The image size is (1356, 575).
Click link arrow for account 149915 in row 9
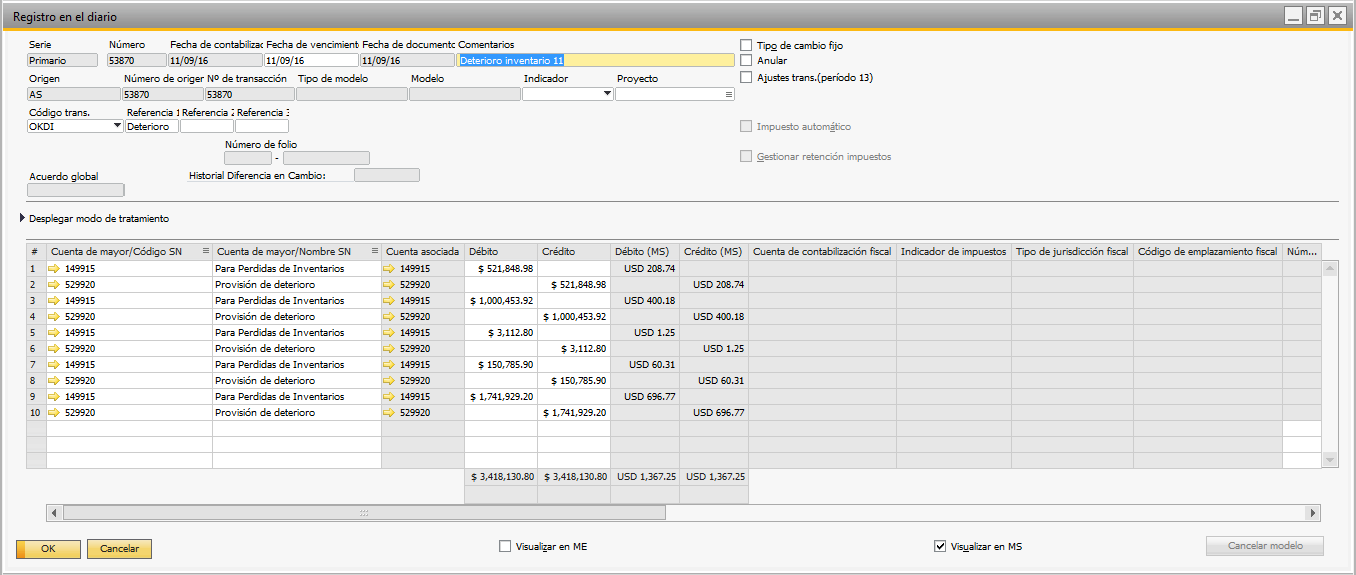click(54, 397)
